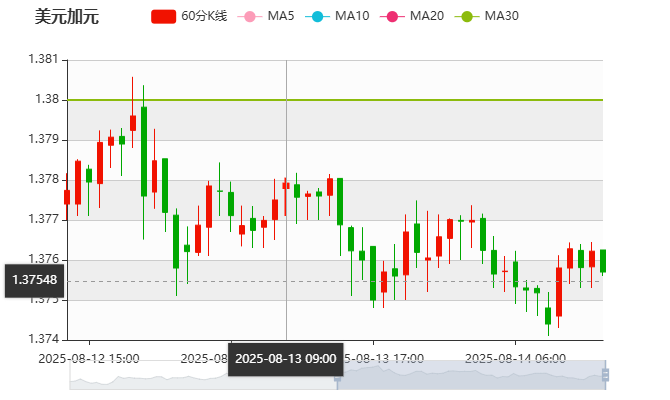Toggle the 60分K线 legend series
This screenshot has height=400, width=670.
(x=189, y=16)
